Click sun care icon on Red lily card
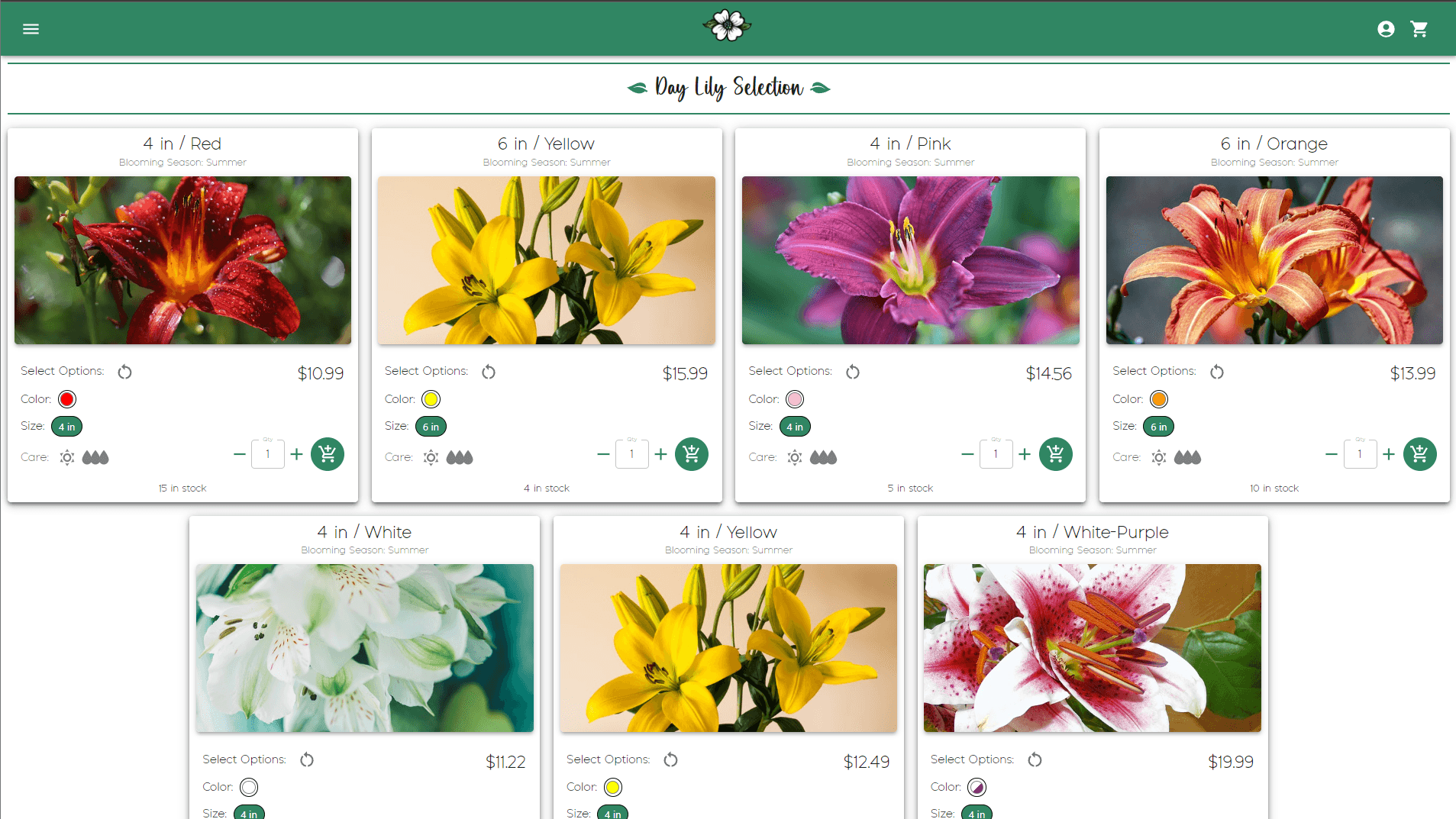This screenshot has width=1456, height=819. (x=67, y=457)
